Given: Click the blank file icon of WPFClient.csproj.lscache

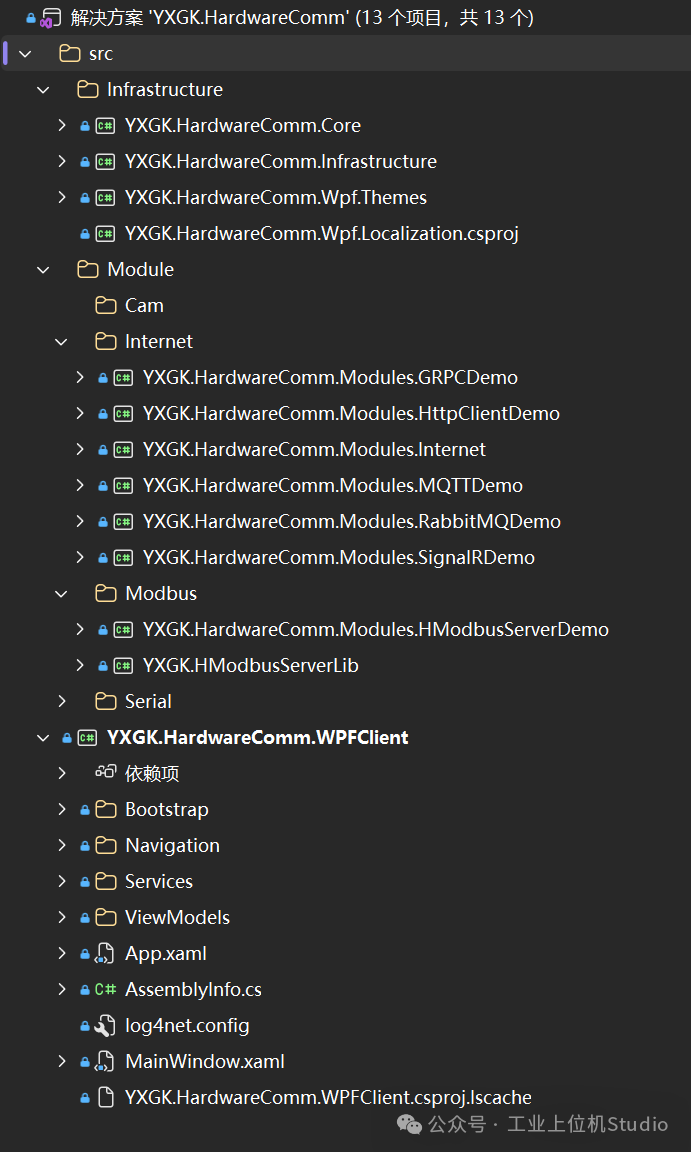Looking at the screenshot, I should [x=106, y=1098].
